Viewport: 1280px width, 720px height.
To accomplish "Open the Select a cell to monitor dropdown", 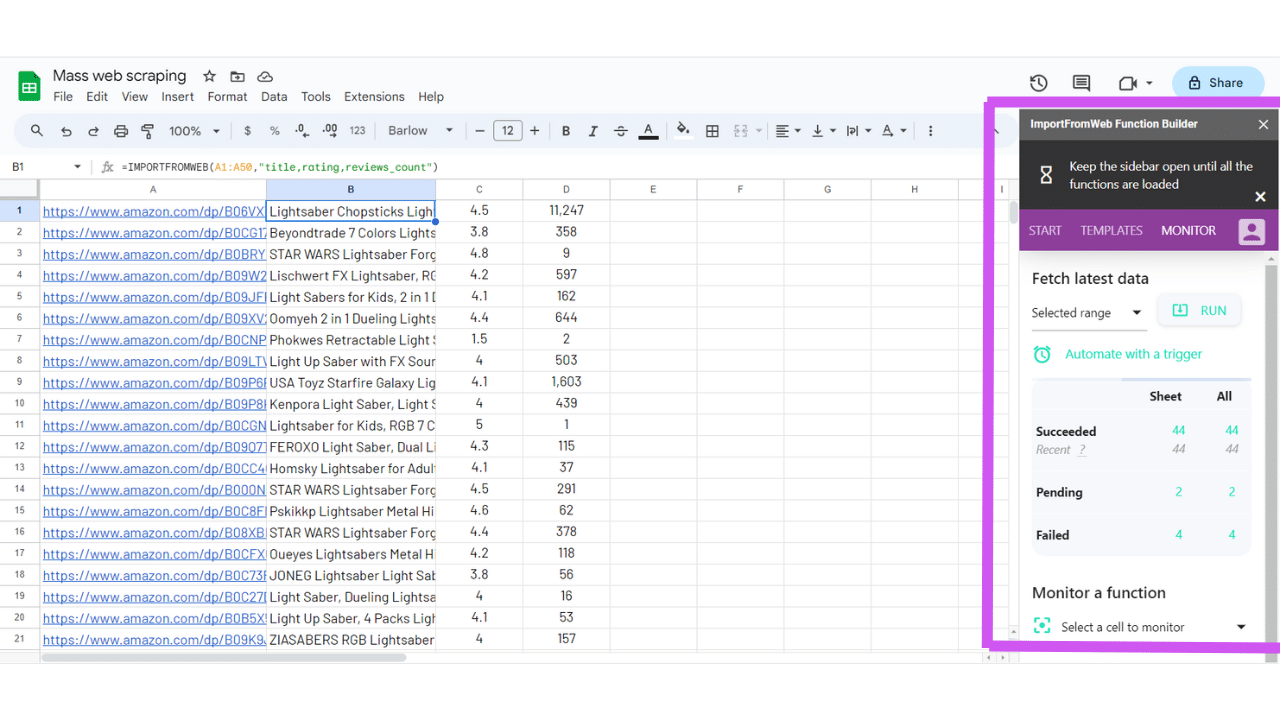I will pos(1140,627).
